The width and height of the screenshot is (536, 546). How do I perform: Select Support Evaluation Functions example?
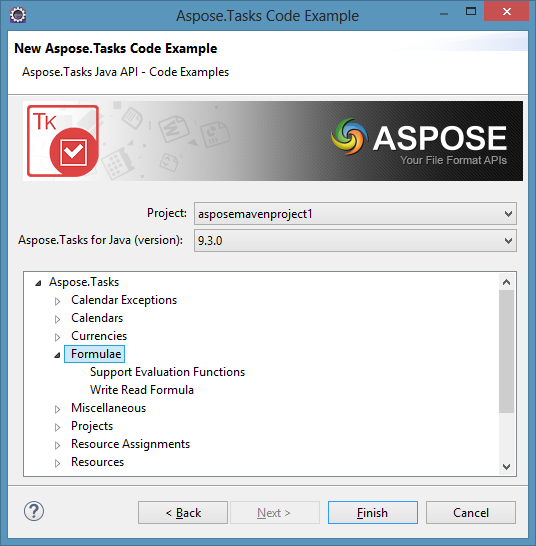pos(167,372)
